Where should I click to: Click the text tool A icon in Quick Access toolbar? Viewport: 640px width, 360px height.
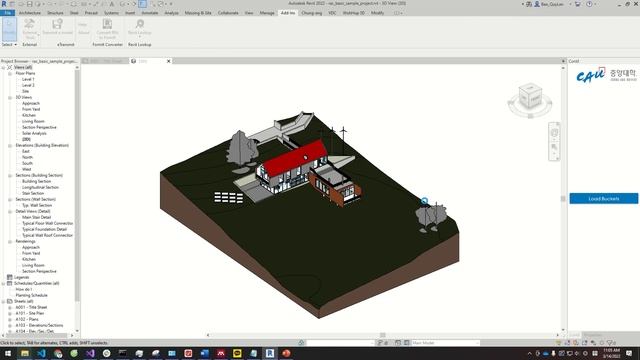point(112,4)
